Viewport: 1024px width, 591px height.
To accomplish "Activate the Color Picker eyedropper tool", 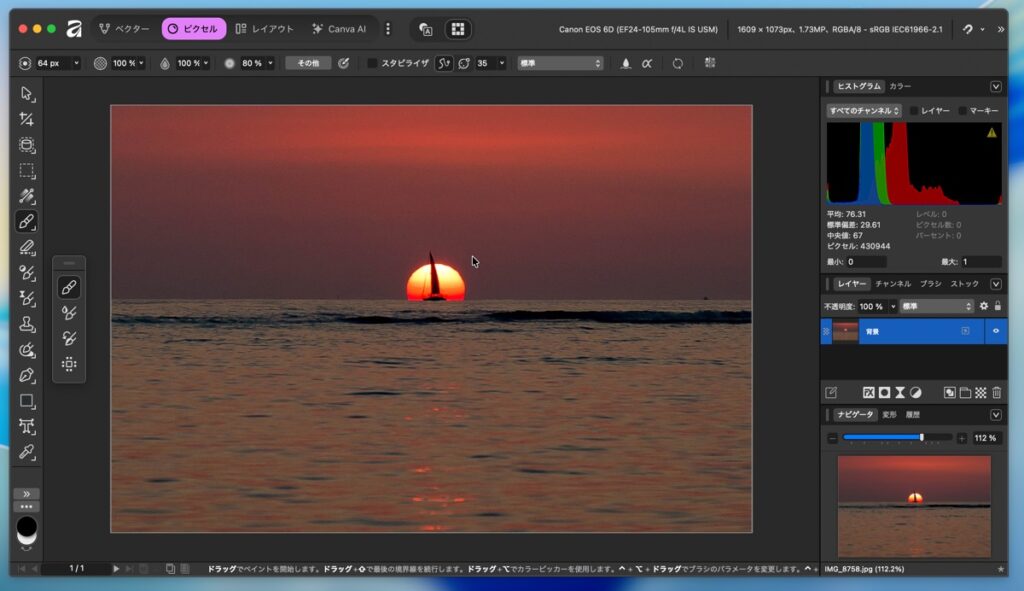I will click(27, 452).
